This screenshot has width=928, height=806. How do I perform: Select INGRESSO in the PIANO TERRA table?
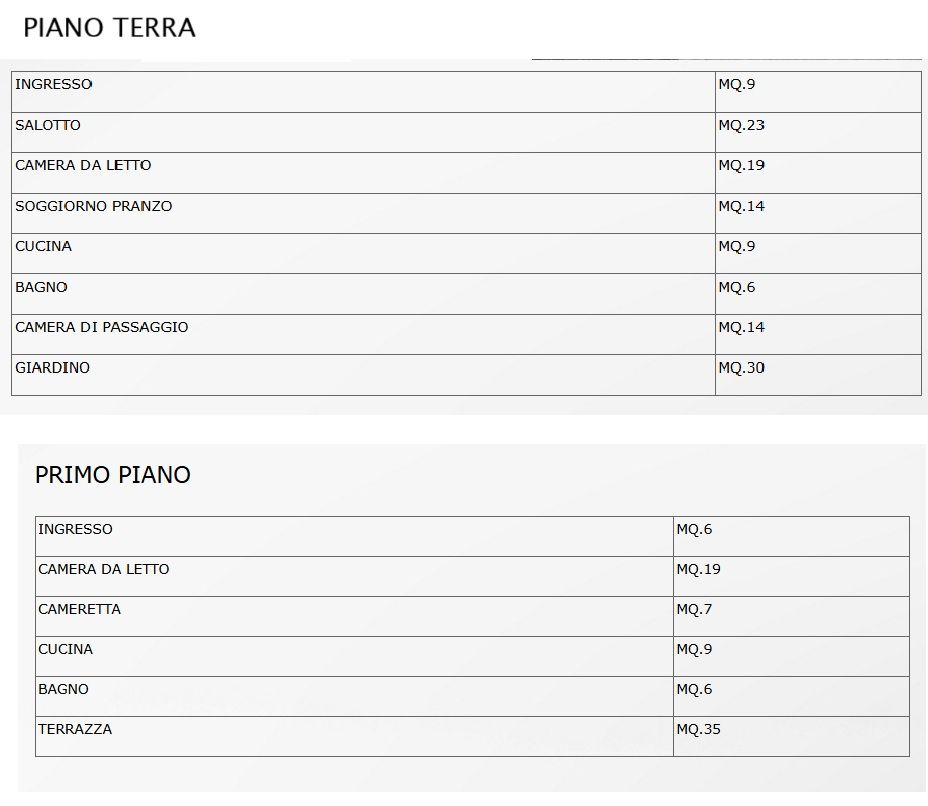point(53,85)
